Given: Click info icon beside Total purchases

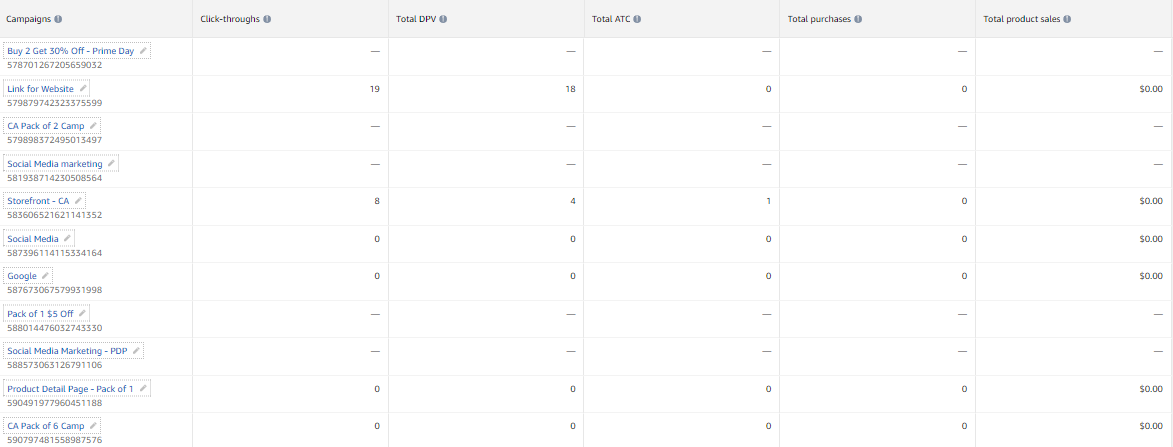Looking at the screenshot, I should tap(859, 19).
